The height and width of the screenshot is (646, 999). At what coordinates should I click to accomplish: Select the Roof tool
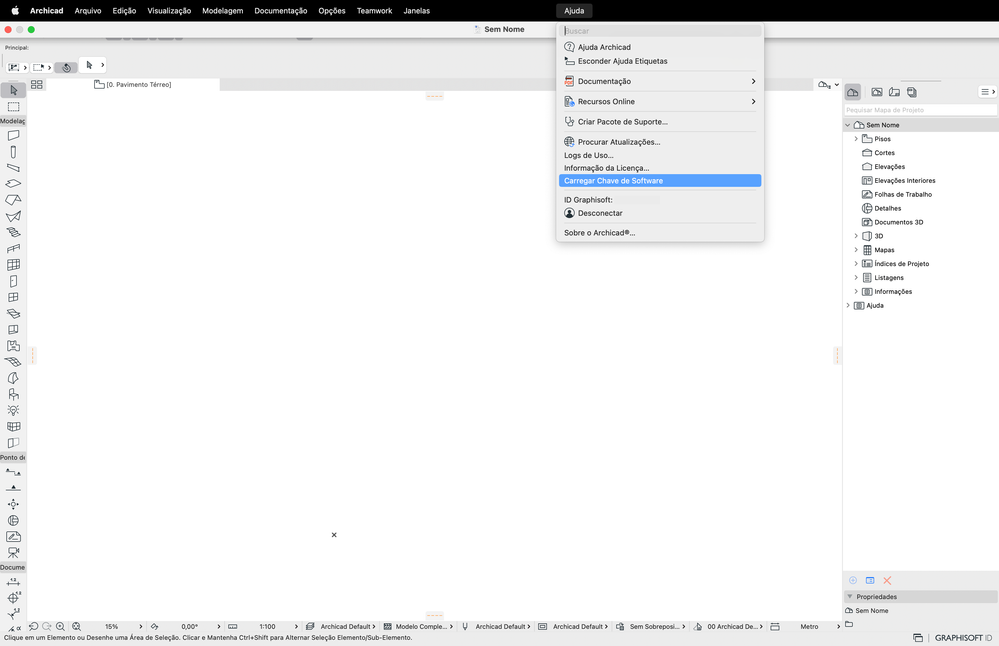pos(13,200)
